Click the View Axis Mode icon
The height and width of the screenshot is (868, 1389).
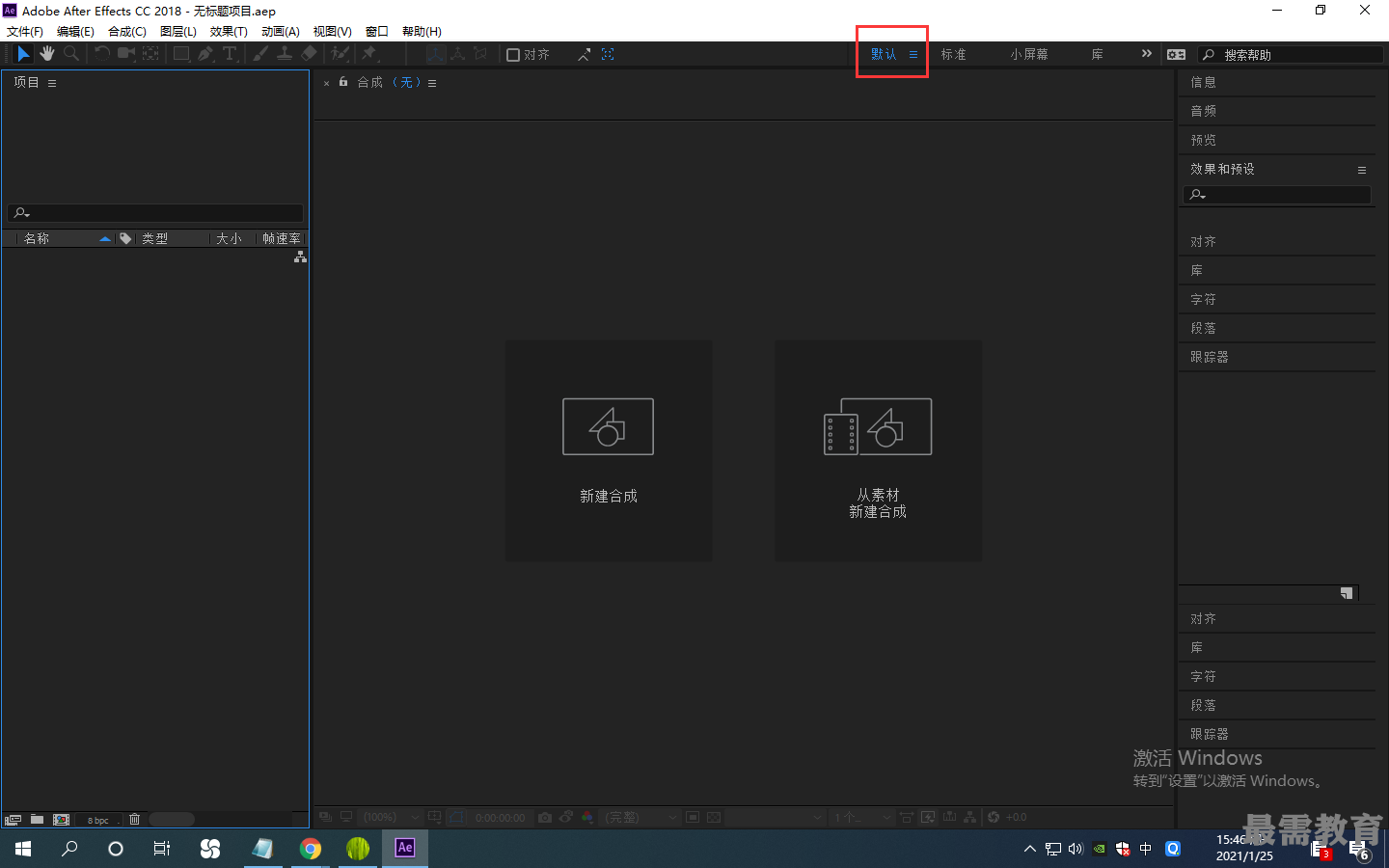click(480, 54)
